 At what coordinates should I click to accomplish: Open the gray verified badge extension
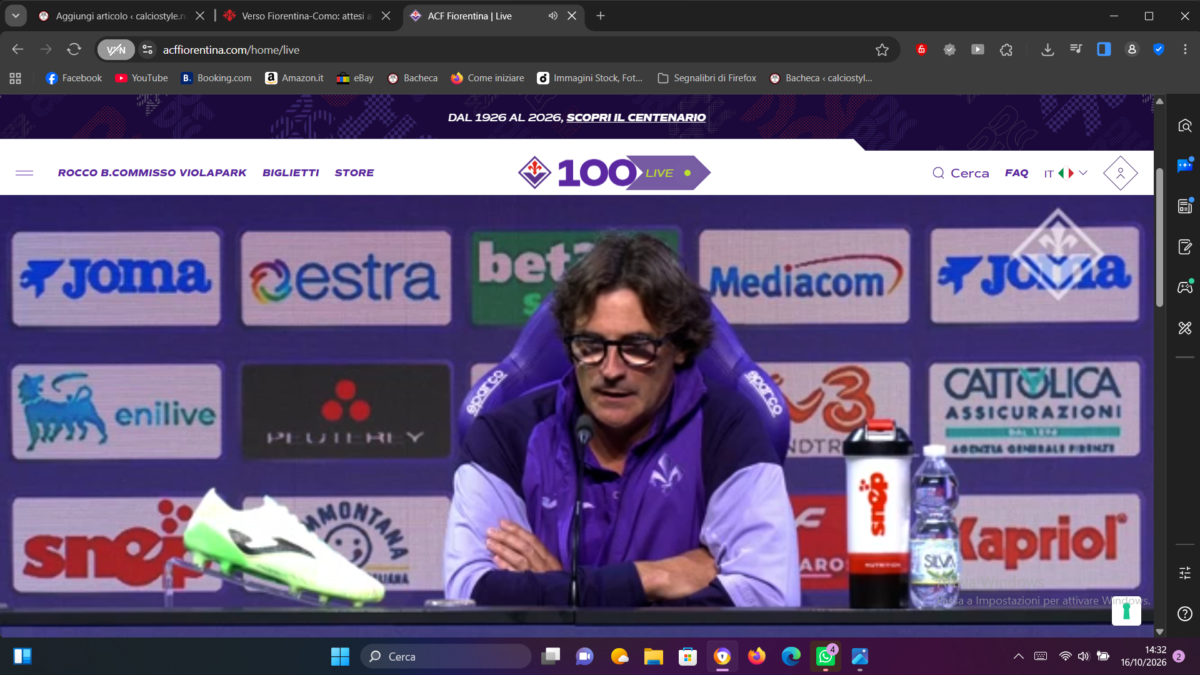(x=949, y=49)
